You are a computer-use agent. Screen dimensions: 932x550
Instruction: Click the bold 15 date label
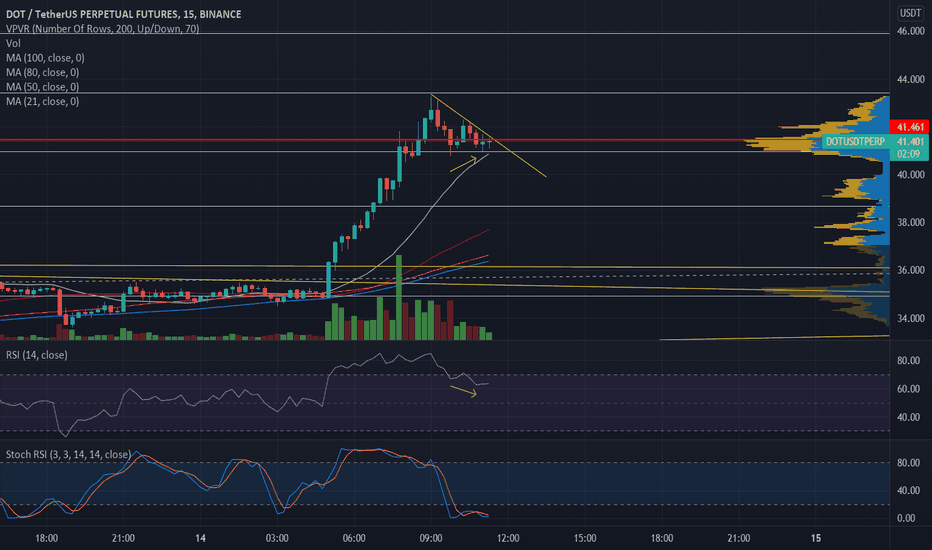pos(816,538)
